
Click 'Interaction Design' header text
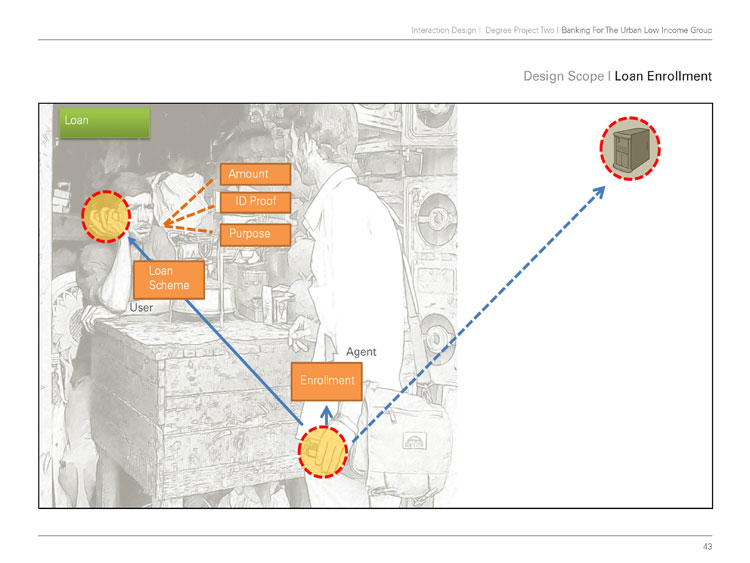point(443,30)
